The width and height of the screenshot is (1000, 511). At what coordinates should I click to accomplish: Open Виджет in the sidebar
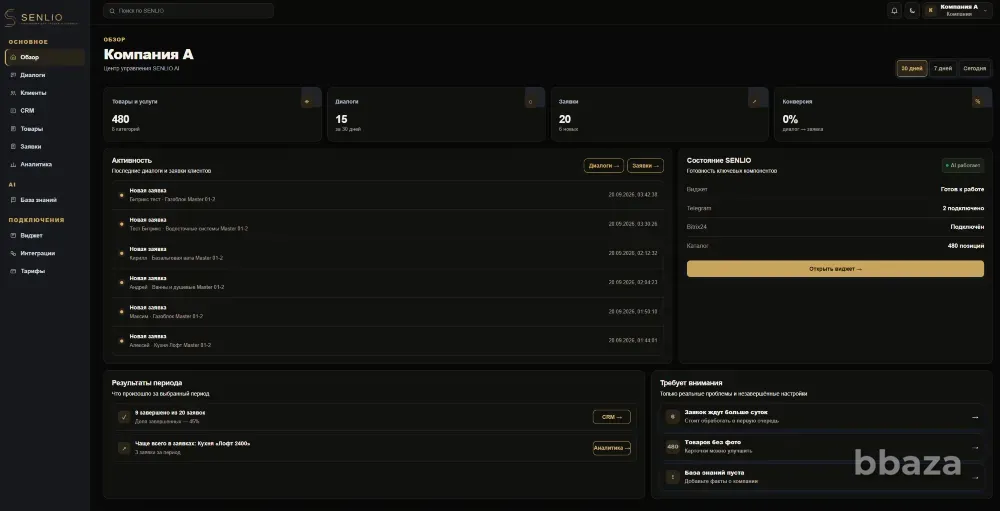point(45,236)
